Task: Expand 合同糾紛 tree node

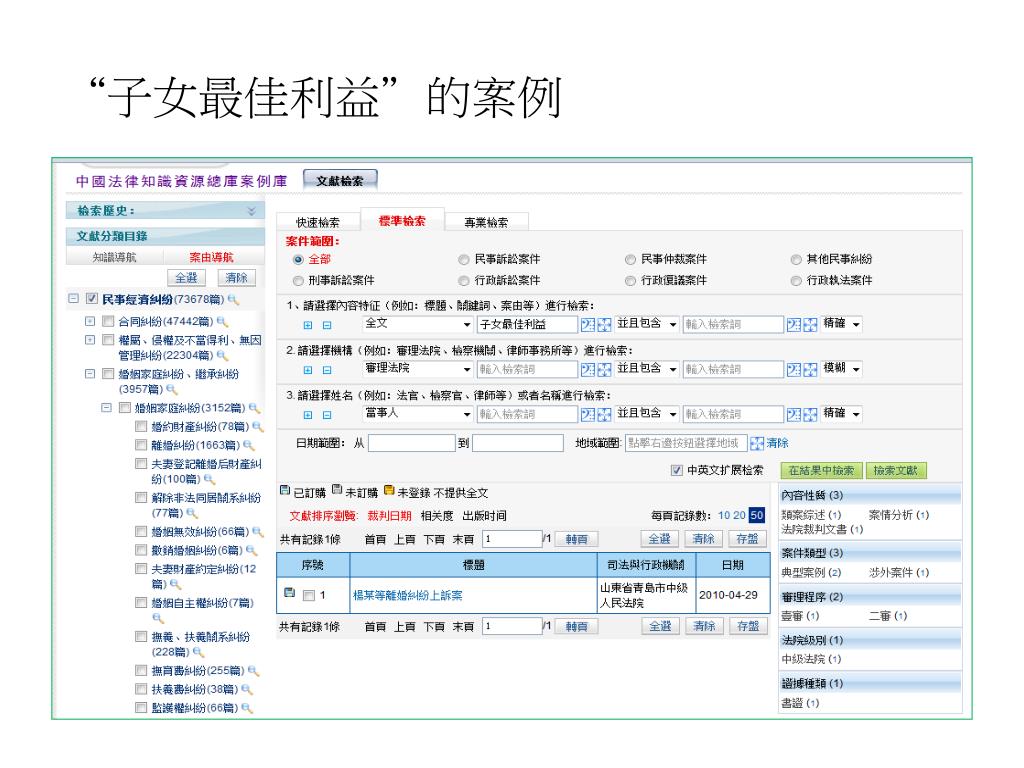Action: tap(90, 321)
